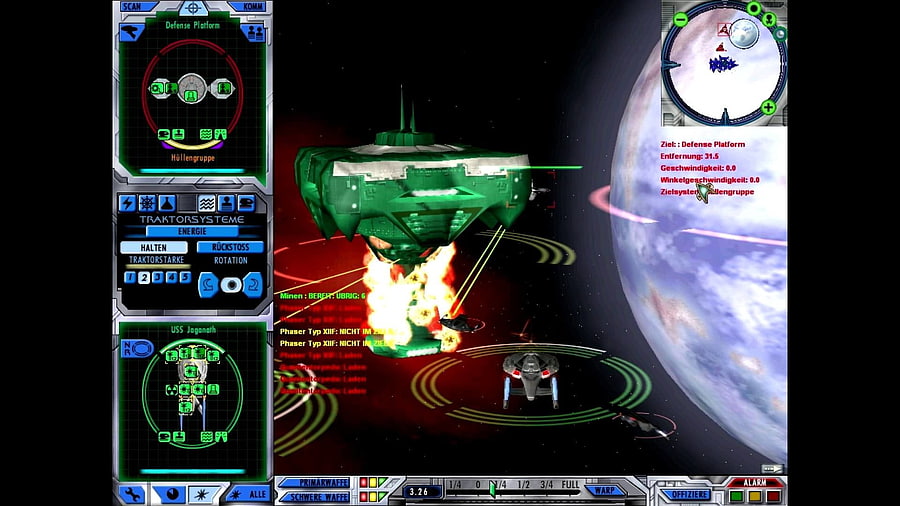900x506 pixels.
Task: Click the planet on the minimap
Action: [744, 33]
